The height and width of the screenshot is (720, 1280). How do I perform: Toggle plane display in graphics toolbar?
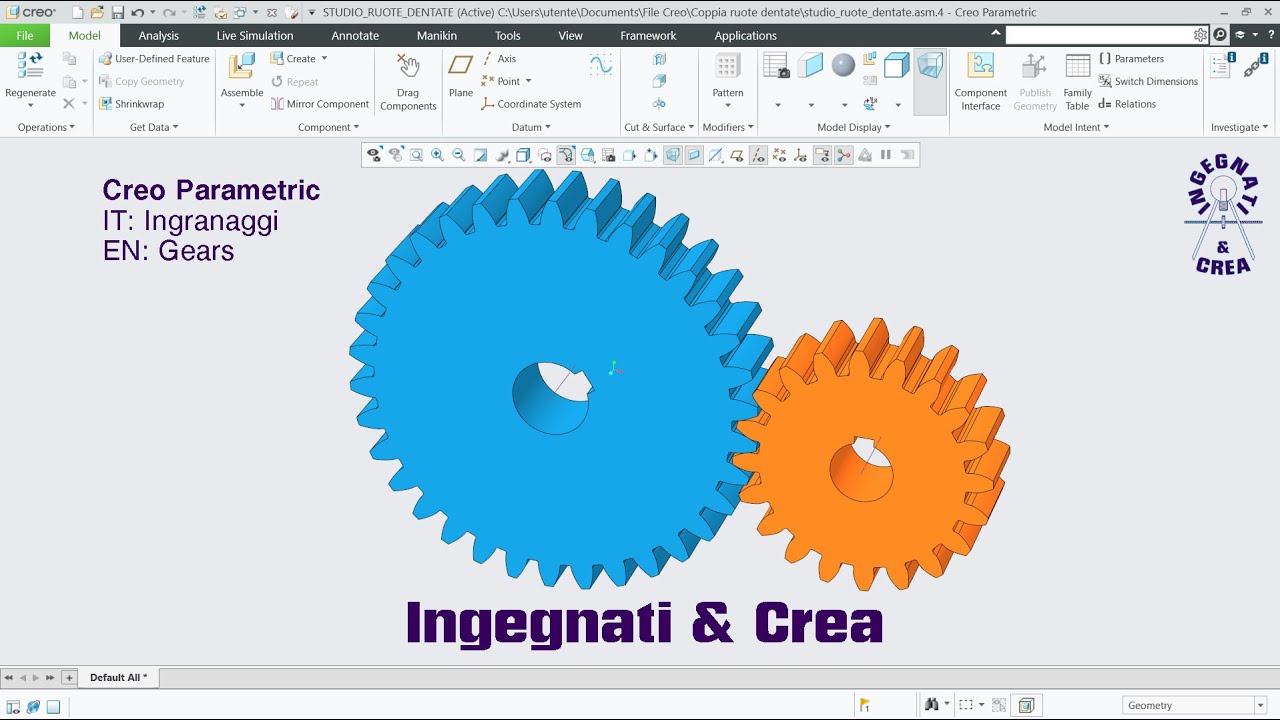click(735, 155)
